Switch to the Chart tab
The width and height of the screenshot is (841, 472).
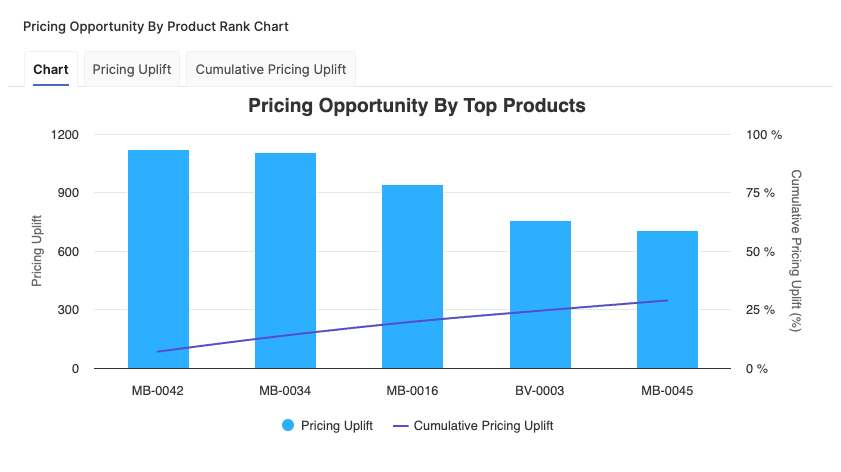51,70
